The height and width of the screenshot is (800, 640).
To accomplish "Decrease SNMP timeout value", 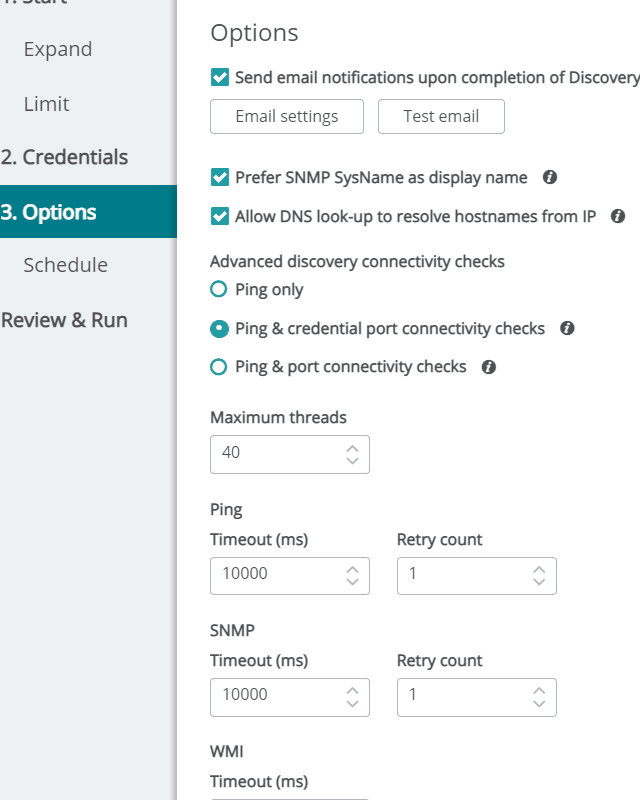I will (353, 703).
